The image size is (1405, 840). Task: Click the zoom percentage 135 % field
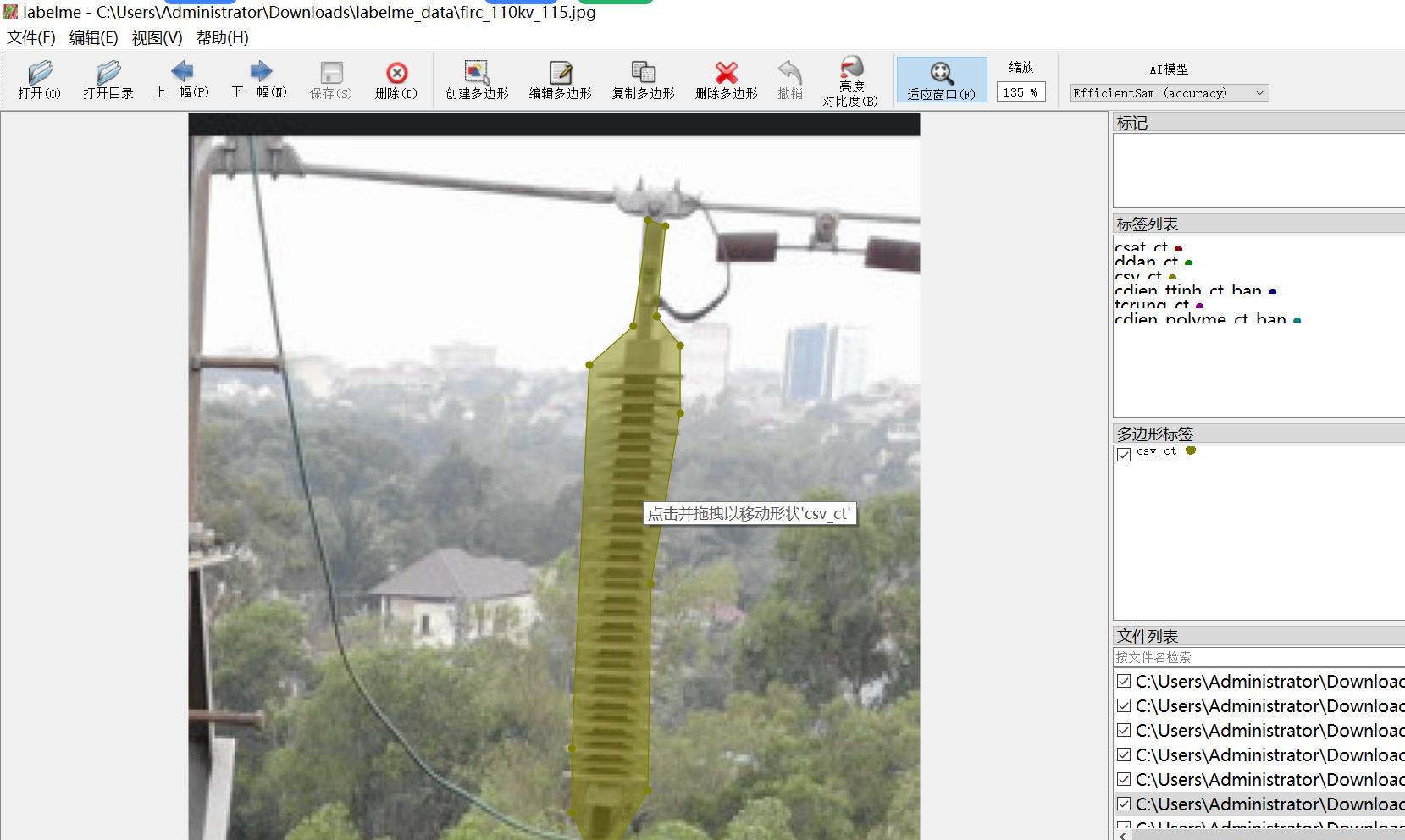pos(1021,92)
